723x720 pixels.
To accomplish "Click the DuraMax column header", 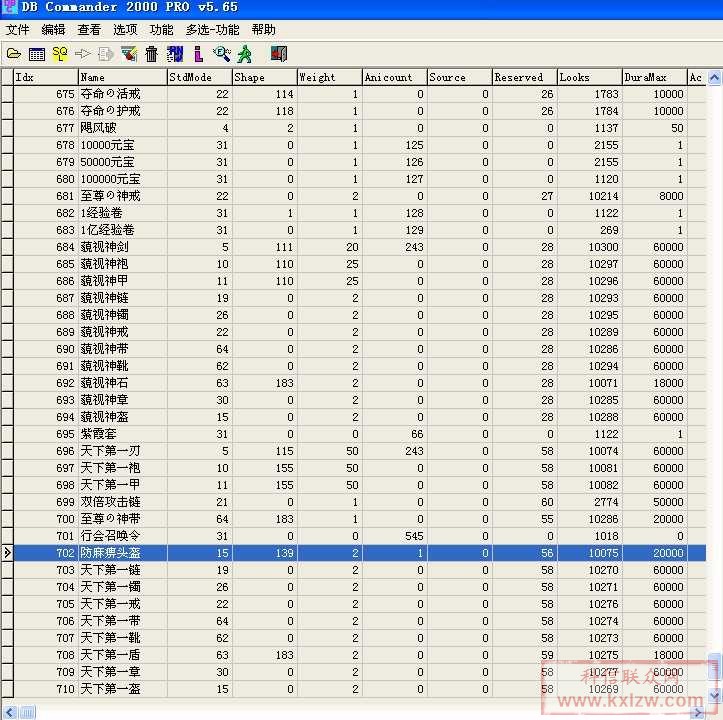I will pos(655,77).
